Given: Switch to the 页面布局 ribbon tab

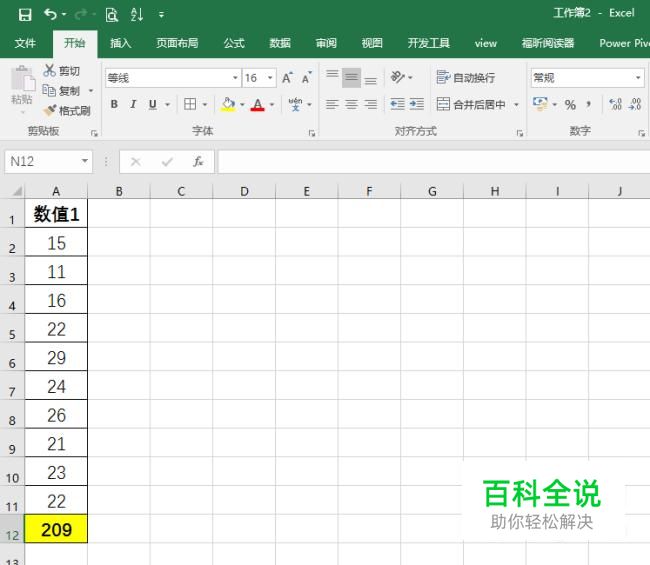Looking at the screenshot, I should (x=177, y=43).
